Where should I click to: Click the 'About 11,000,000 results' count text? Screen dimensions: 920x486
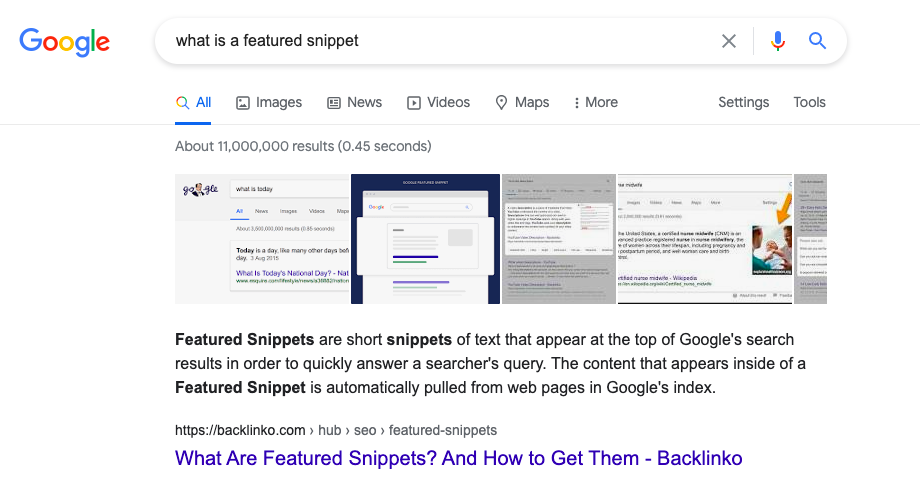[x=303, y=146]
